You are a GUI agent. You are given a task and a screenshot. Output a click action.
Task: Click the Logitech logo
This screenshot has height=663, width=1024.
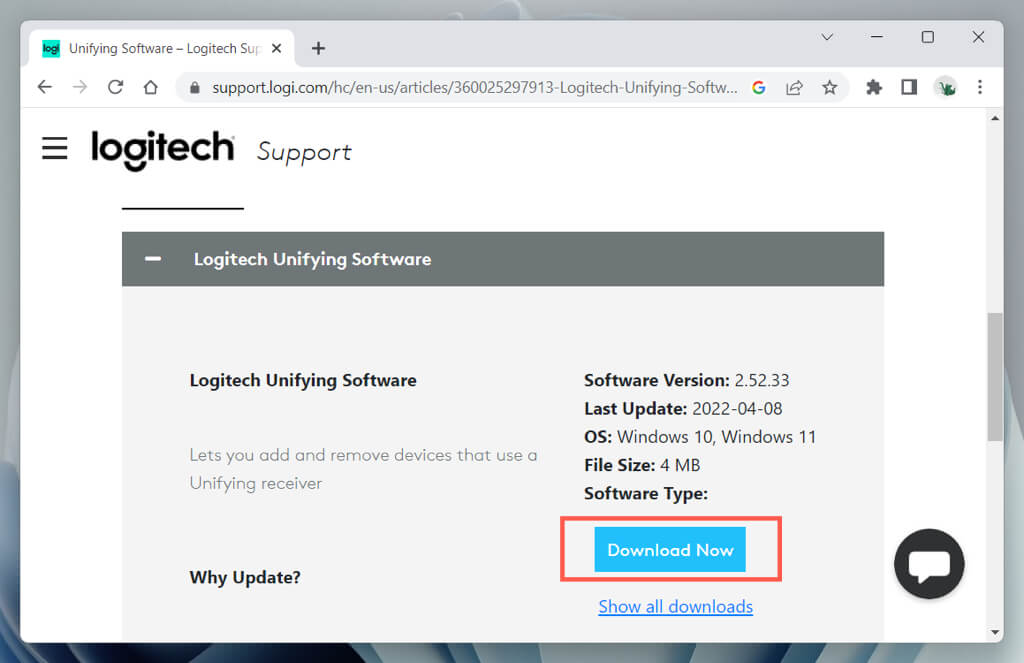[163, 150]
